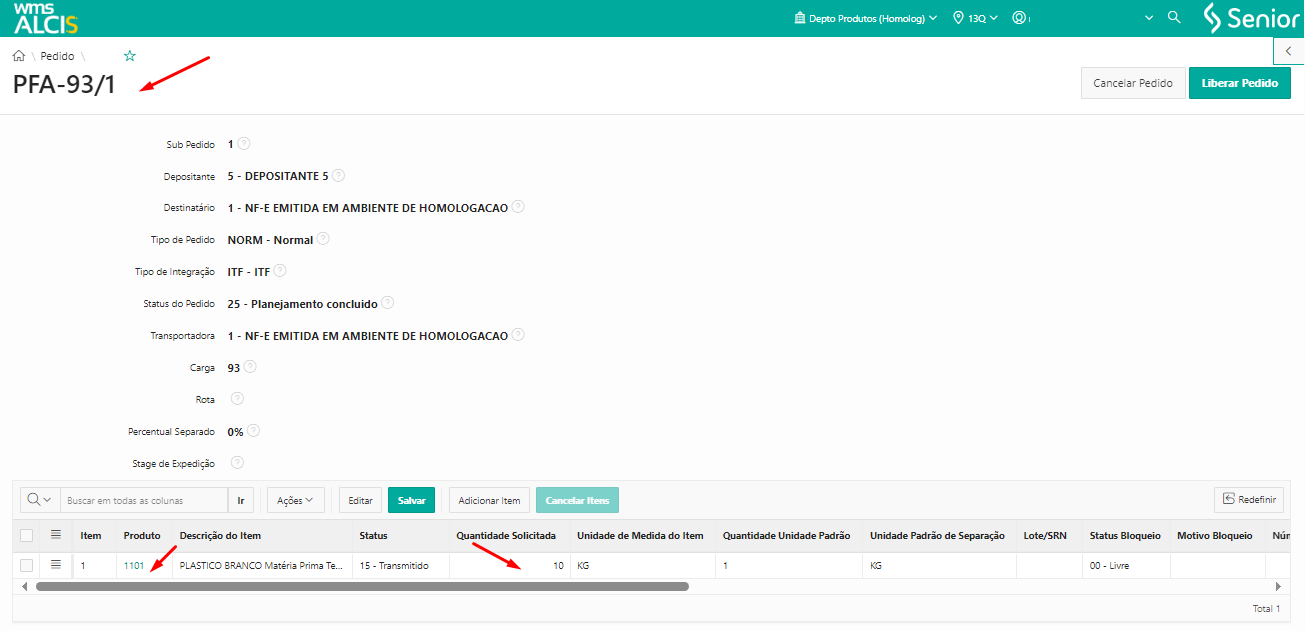Click Adicionar Item button

(x=490, y=500)
